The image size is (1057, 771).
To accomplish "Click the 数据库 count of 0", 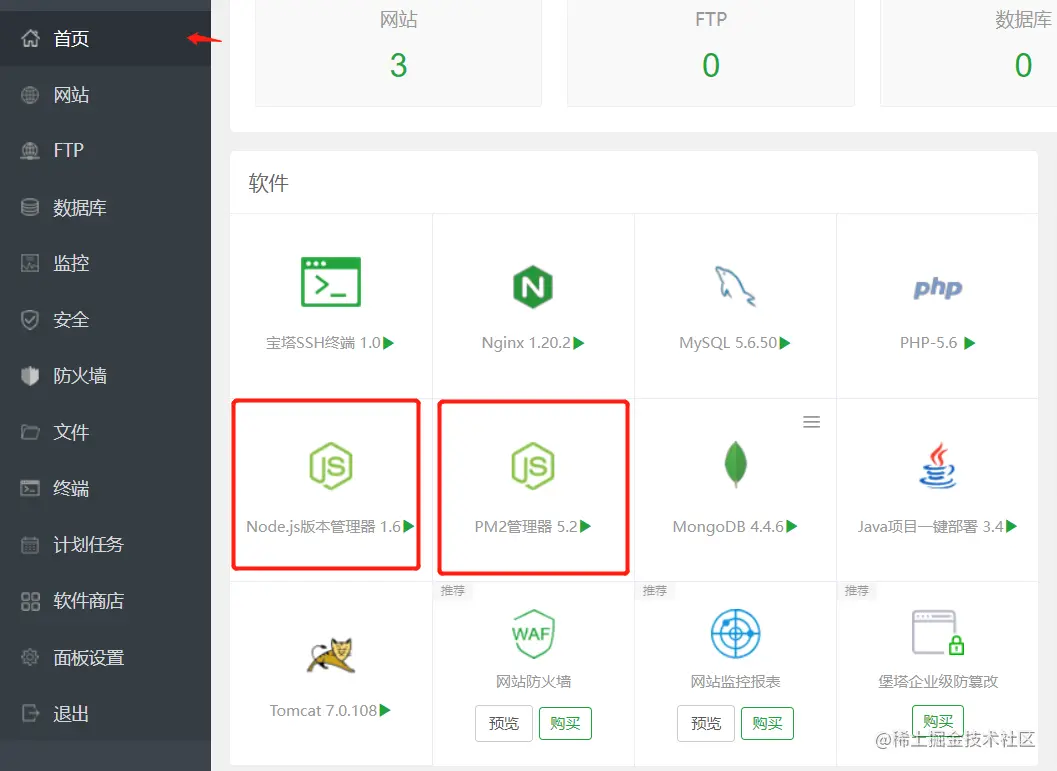I will click(x=1023, y=65).
